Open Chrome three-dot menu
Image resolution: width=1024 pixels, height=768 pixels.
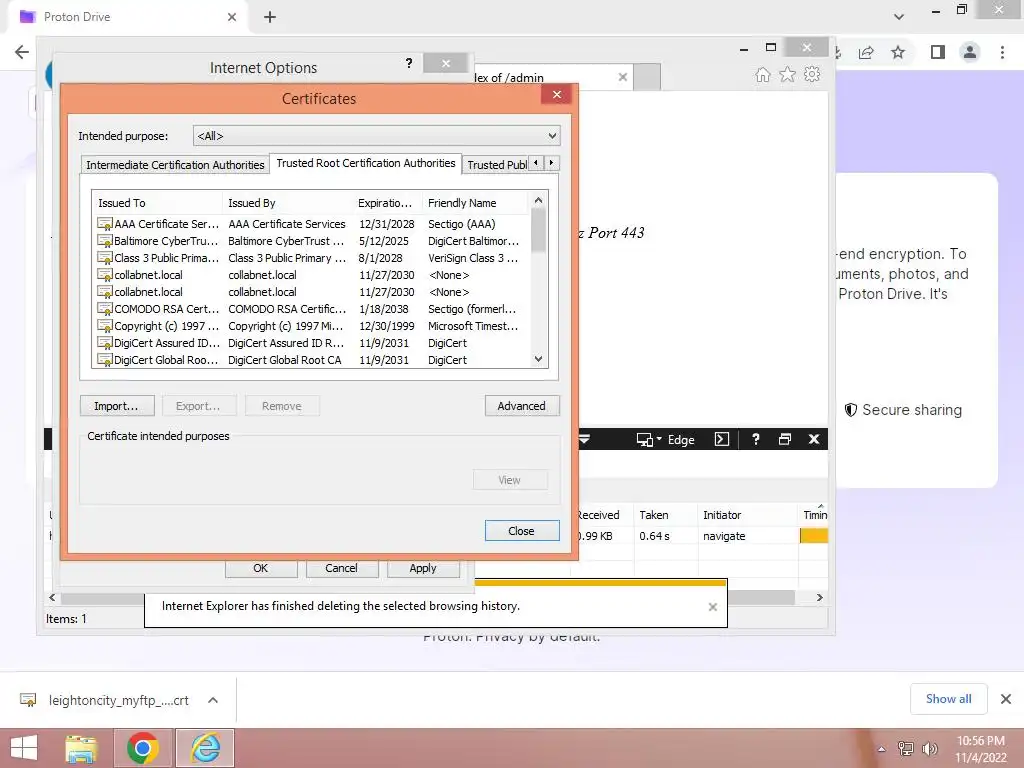1002,52
